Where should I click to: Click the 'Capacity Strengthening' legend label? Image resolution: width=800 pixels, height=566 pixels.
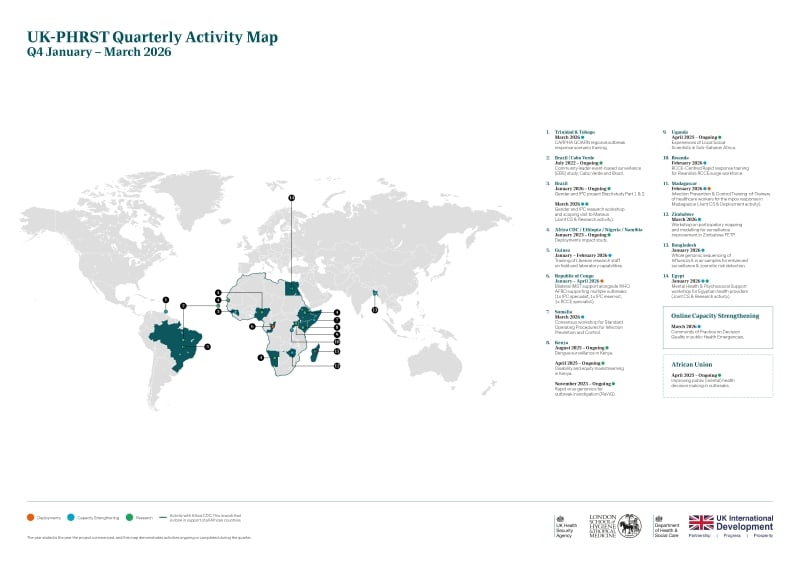tap(98, 518)
